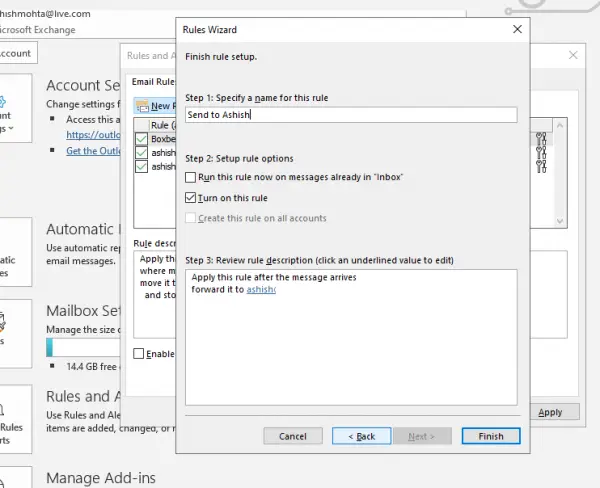Click the rules list scroll down arrow
Viewport: 600px width, 488px height.
560,221
